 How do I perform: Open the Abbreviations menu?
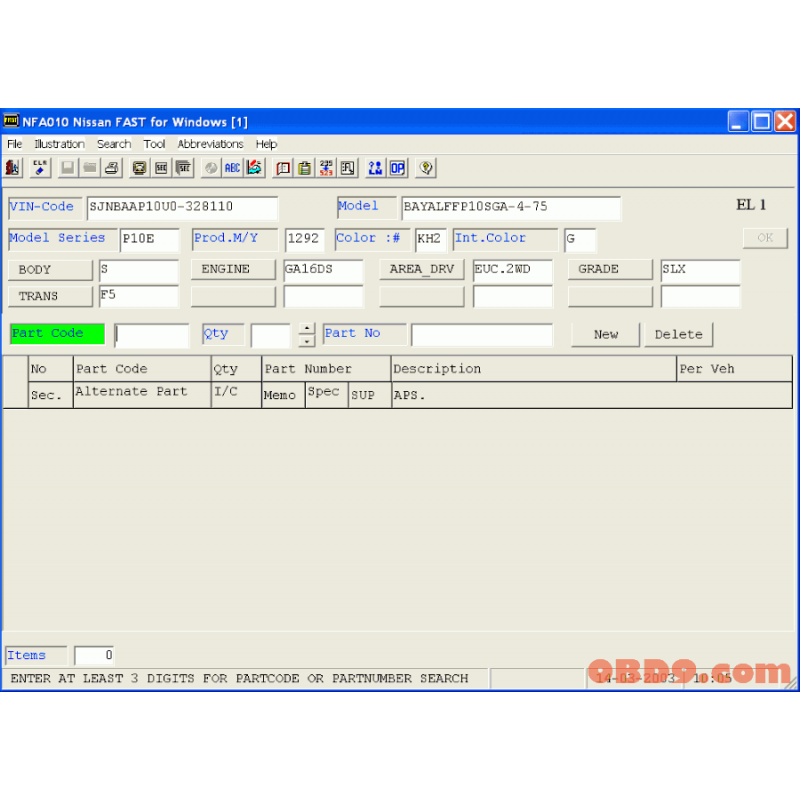point(210,144)
